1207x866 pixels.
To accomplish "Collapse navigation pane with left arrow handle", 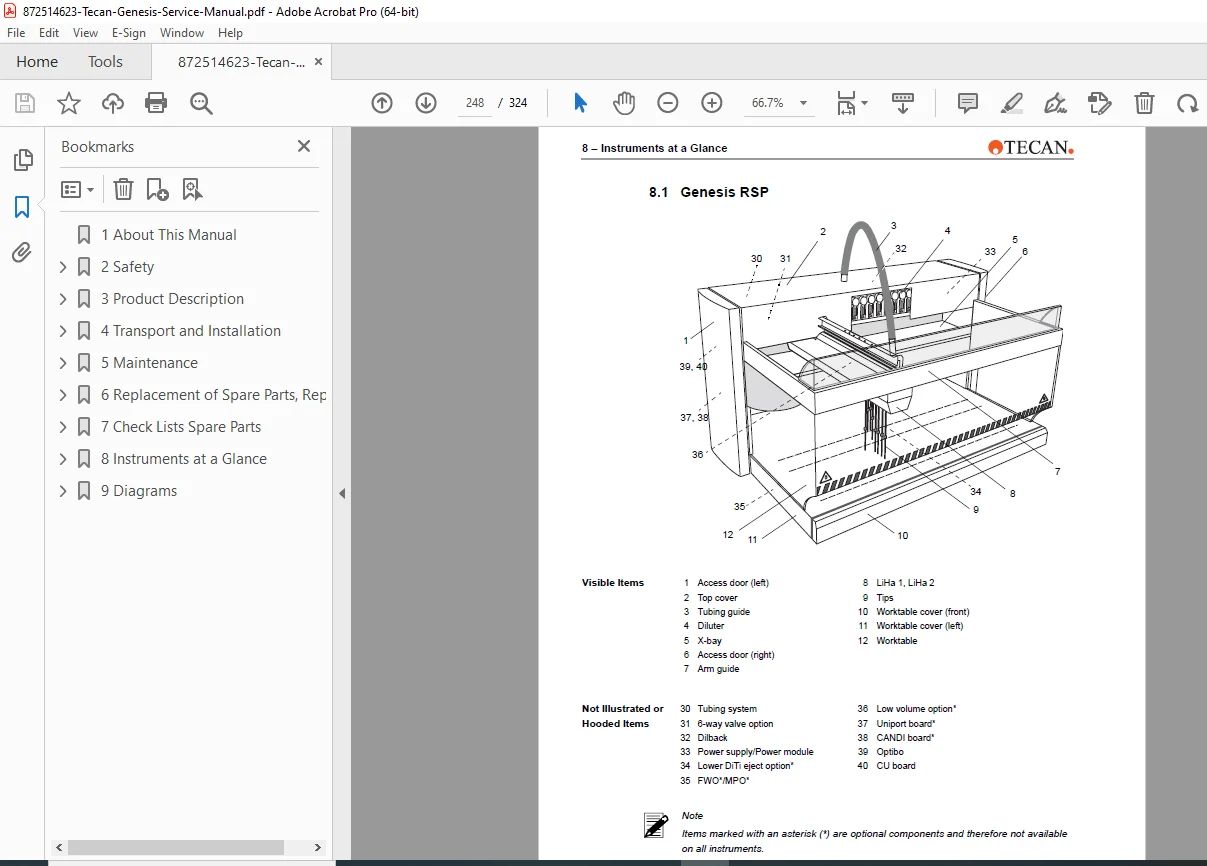I will click(342, 493).
